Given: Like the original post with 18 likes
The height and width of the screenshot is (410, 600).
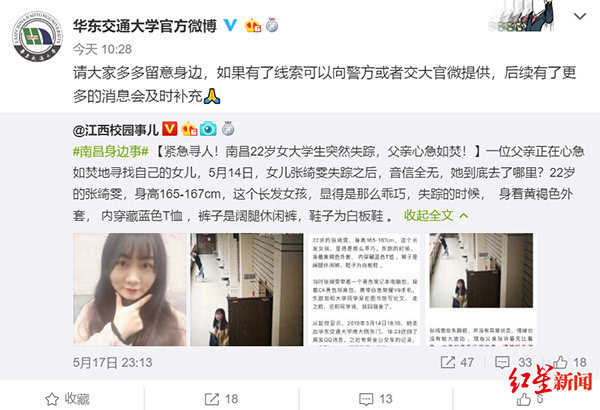Looking at the screenshot, I should tap(569, 362).
